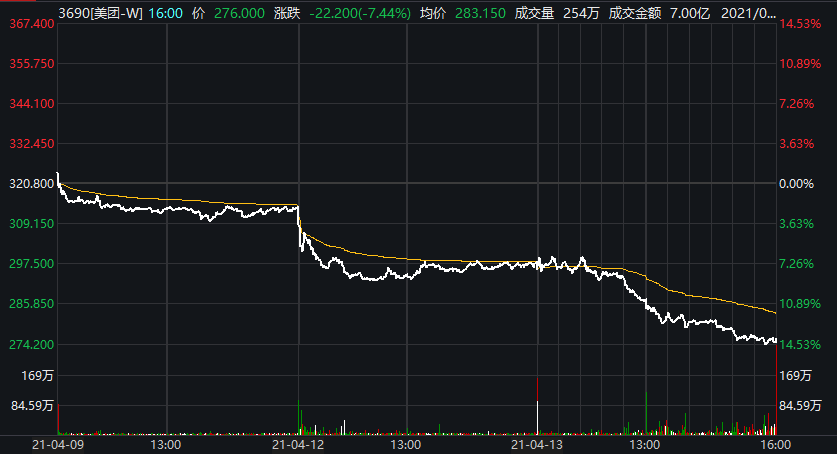This screenshot has height=454, width=837.
Task: Click the red 14.53% top percent label
Action: (800, 23)
